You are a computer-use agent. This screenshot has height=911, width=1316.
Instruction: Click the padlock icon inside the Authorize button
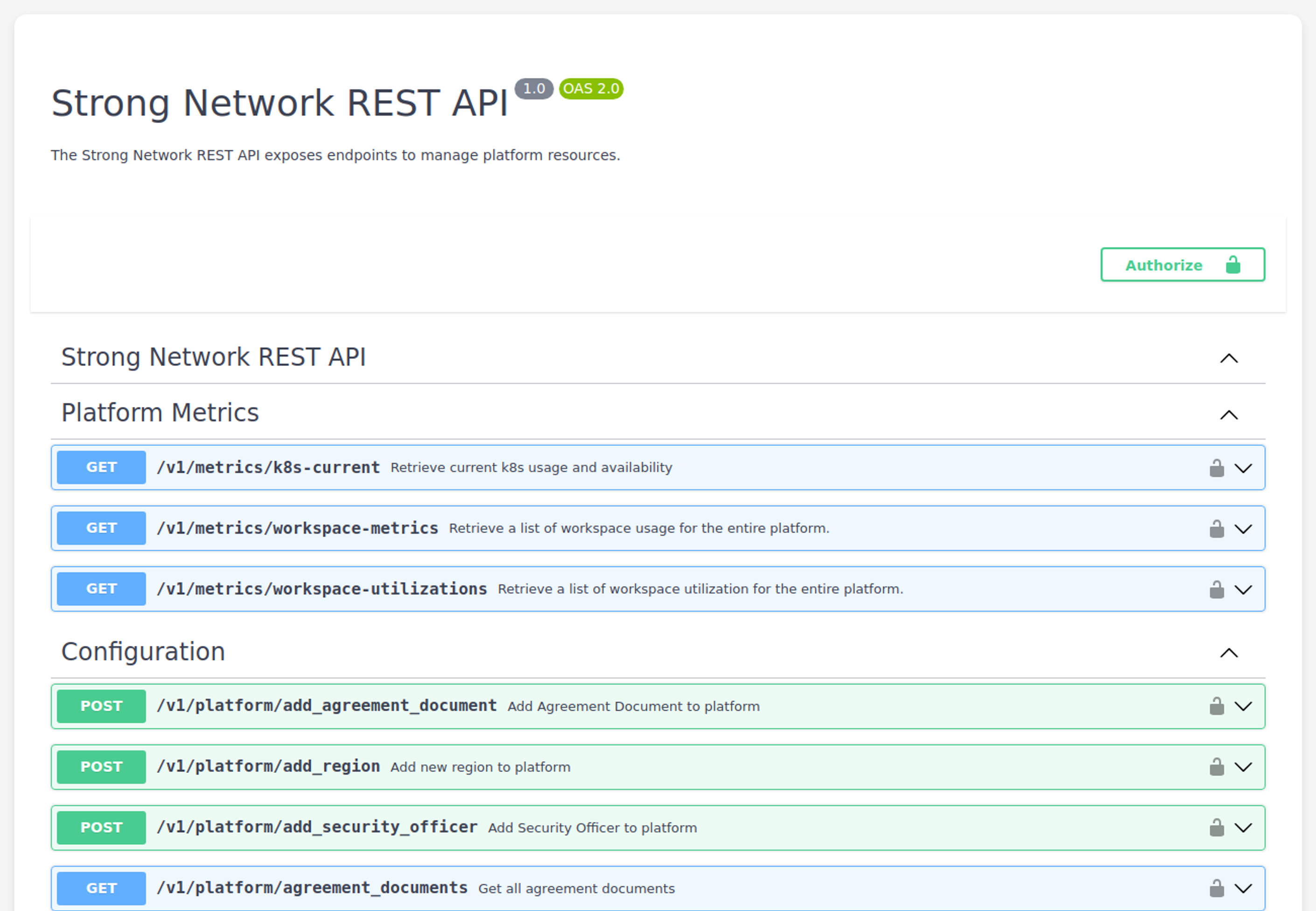pyautogui.click(x=1233, y=264)
